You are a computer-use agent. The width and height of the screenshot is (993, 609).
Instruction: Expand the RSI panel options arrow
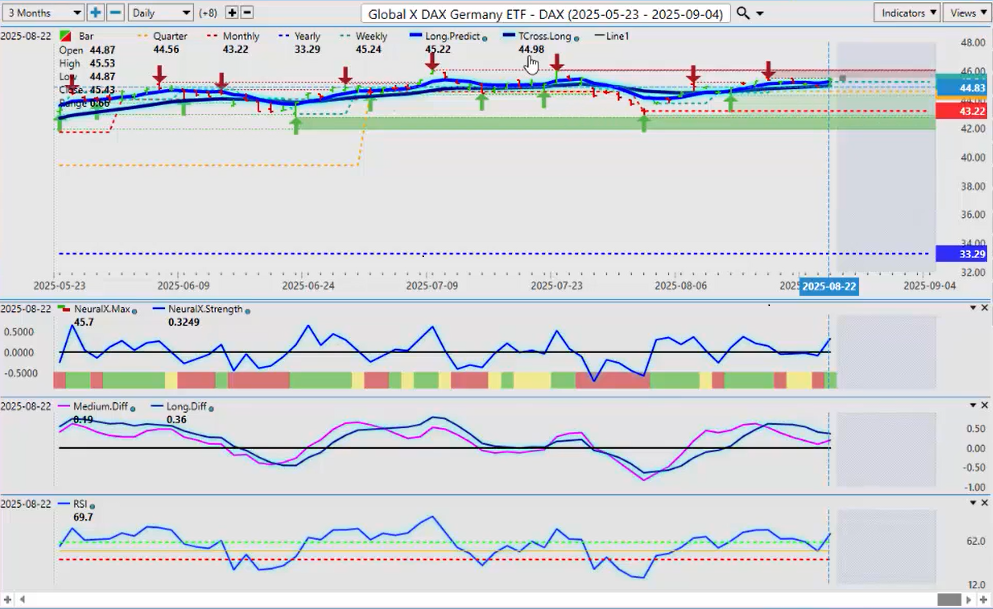pyautogui.click(x=973, y=504)
